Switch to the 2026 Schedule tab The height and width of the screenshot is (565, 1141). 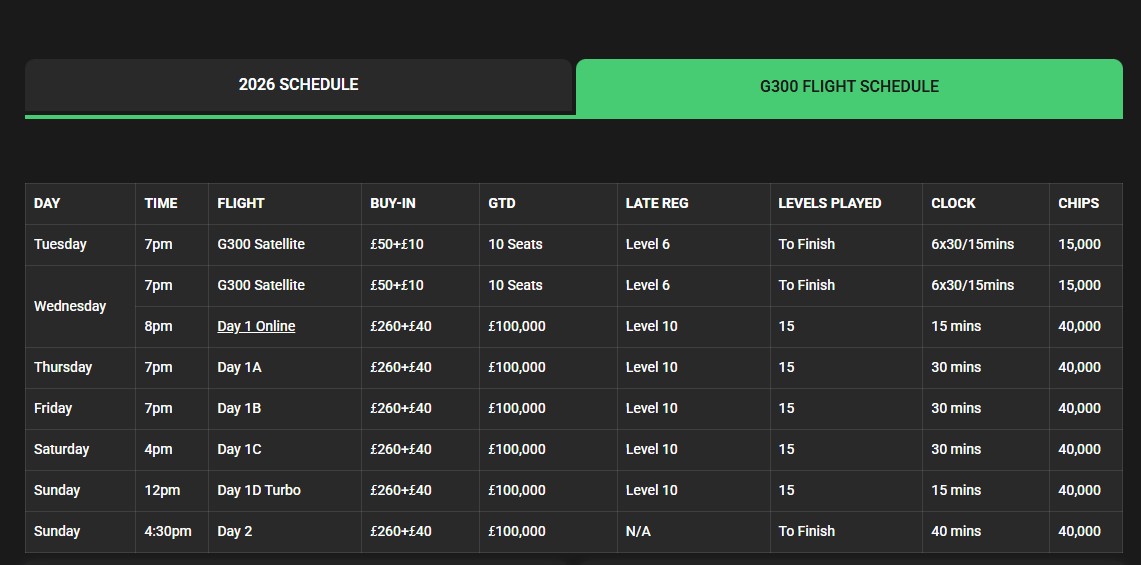pyautogui.click(x=298, y=85)
